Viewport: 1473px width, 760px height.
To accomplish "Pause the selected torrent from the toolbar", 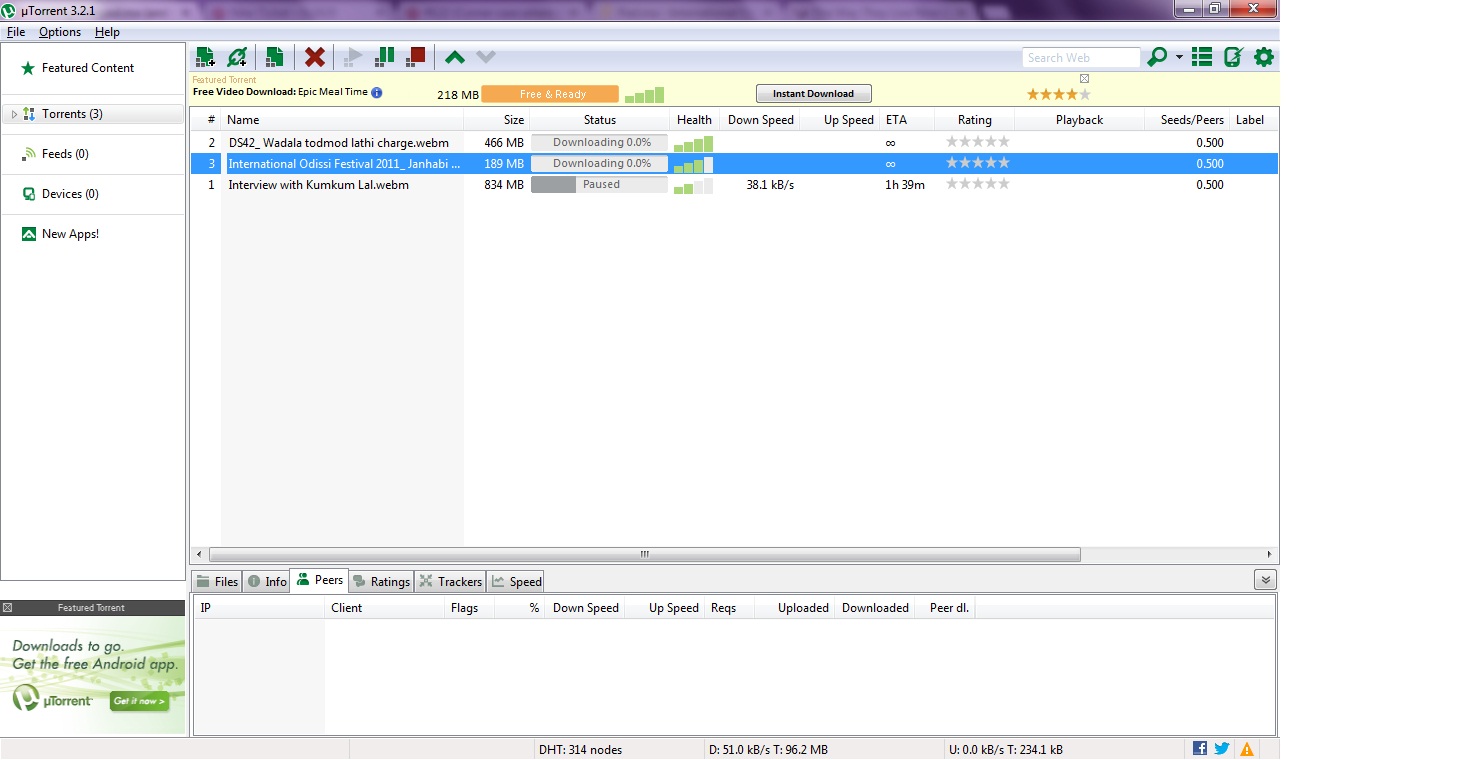I will pos(384,57).
